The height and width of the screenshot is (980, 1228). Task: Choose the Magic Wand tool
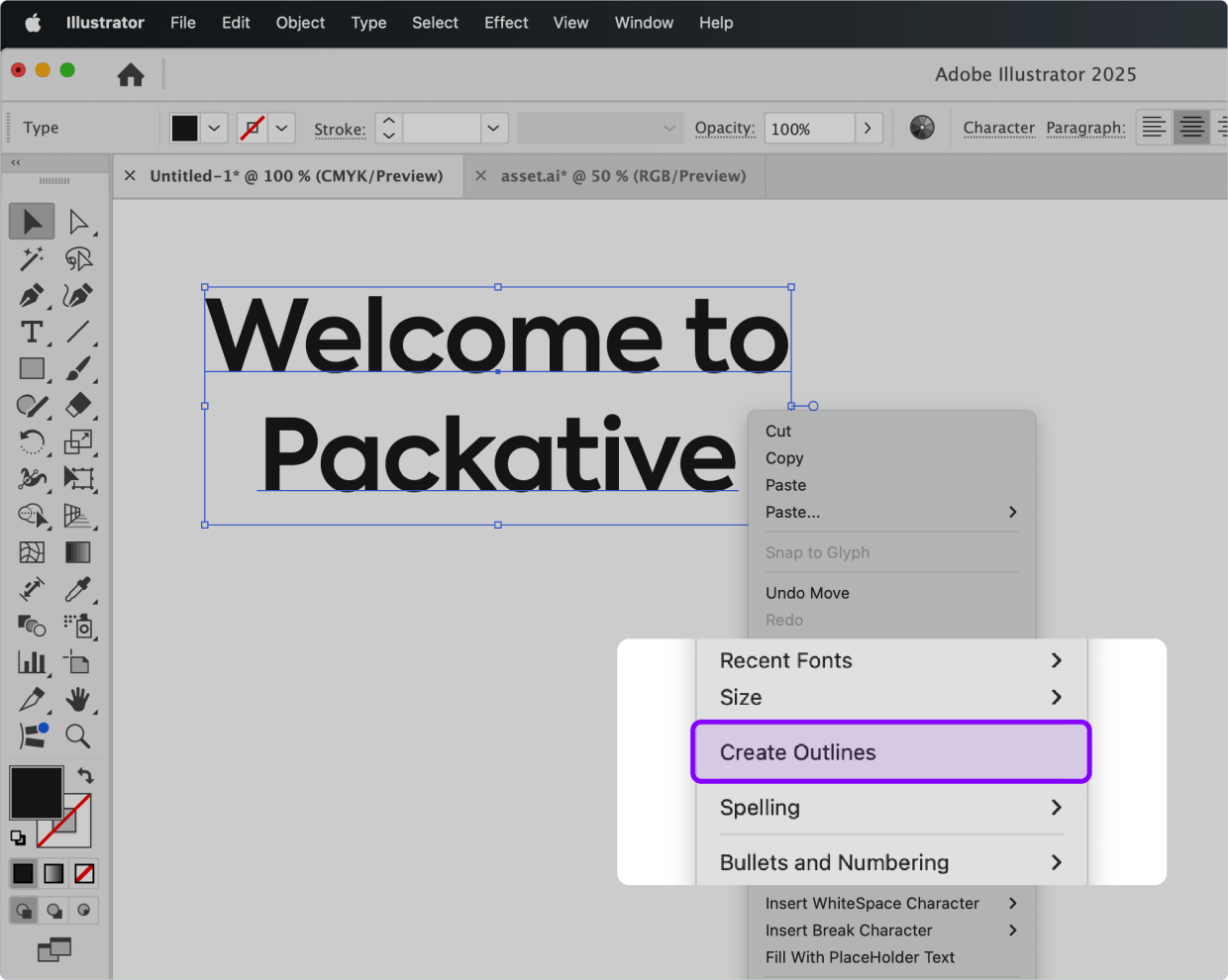pos(32,258)
